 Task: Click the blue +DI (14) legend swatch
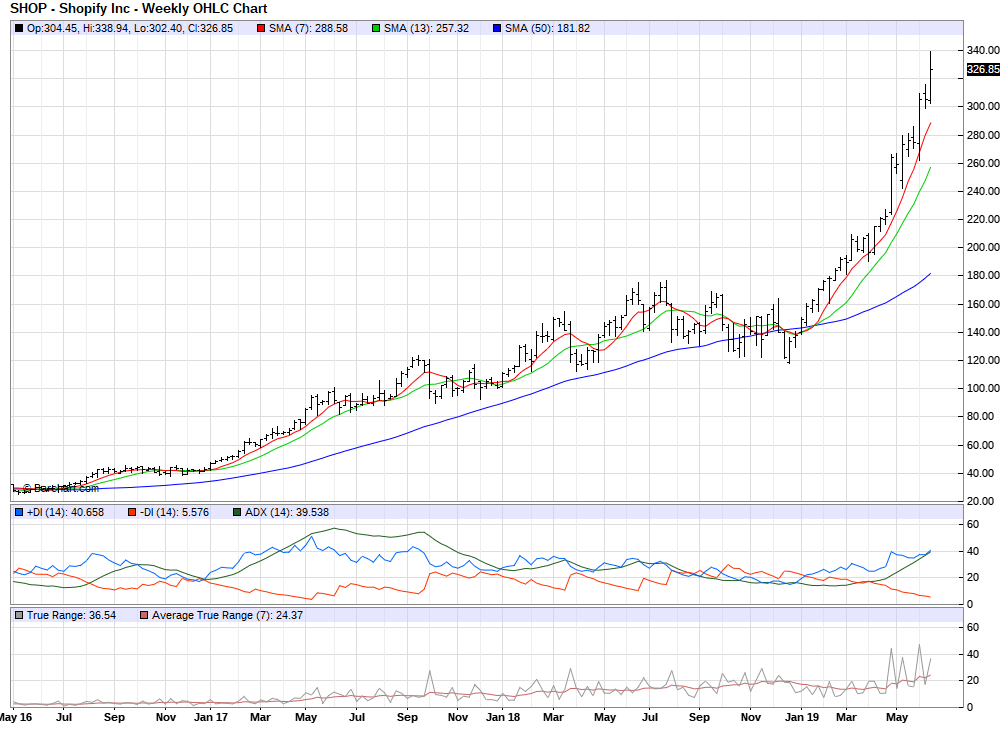coord(19,512)
